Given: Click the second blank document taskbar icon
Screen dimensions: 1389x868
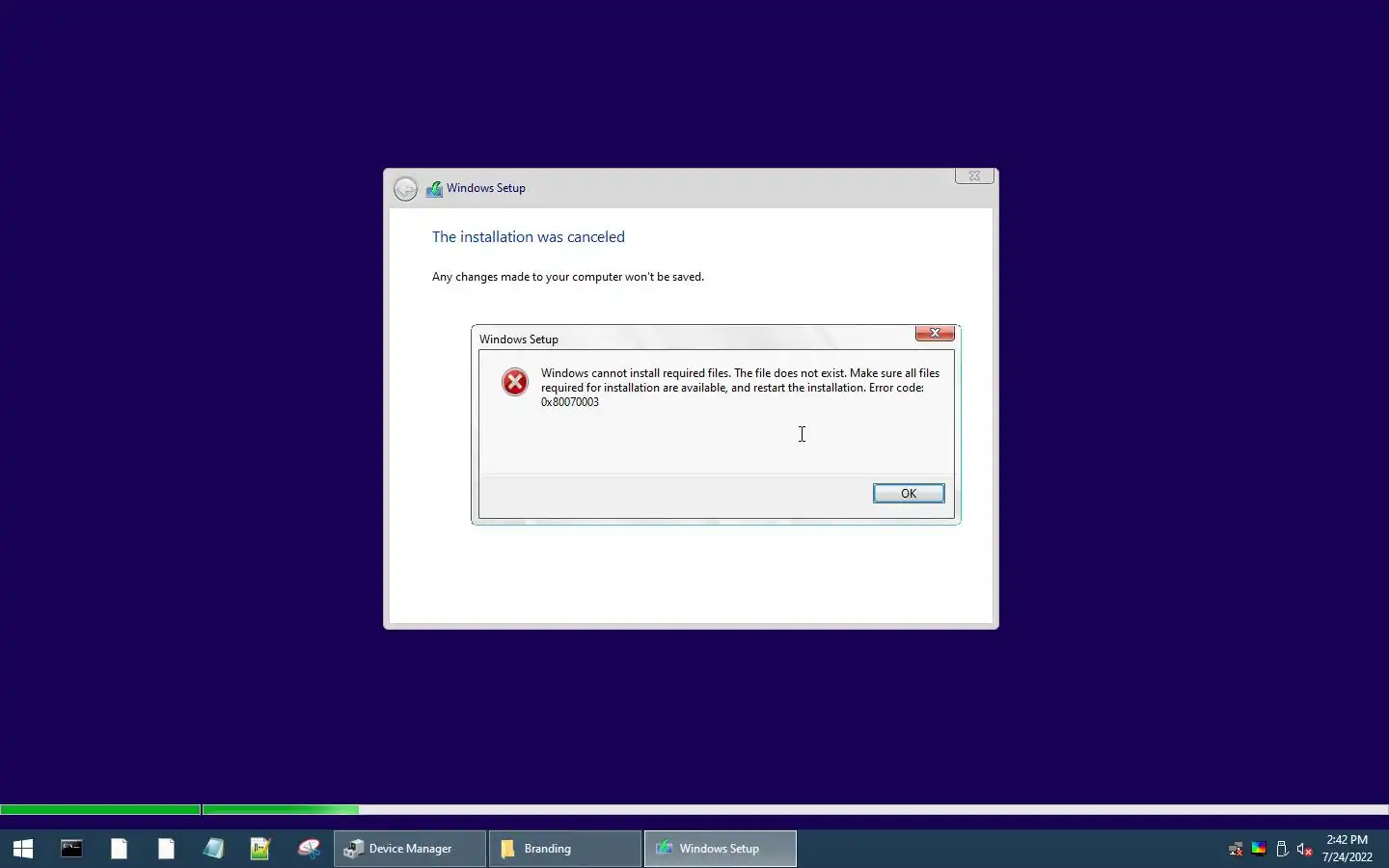Looking at the screenshot, I should tap(166, 849).
